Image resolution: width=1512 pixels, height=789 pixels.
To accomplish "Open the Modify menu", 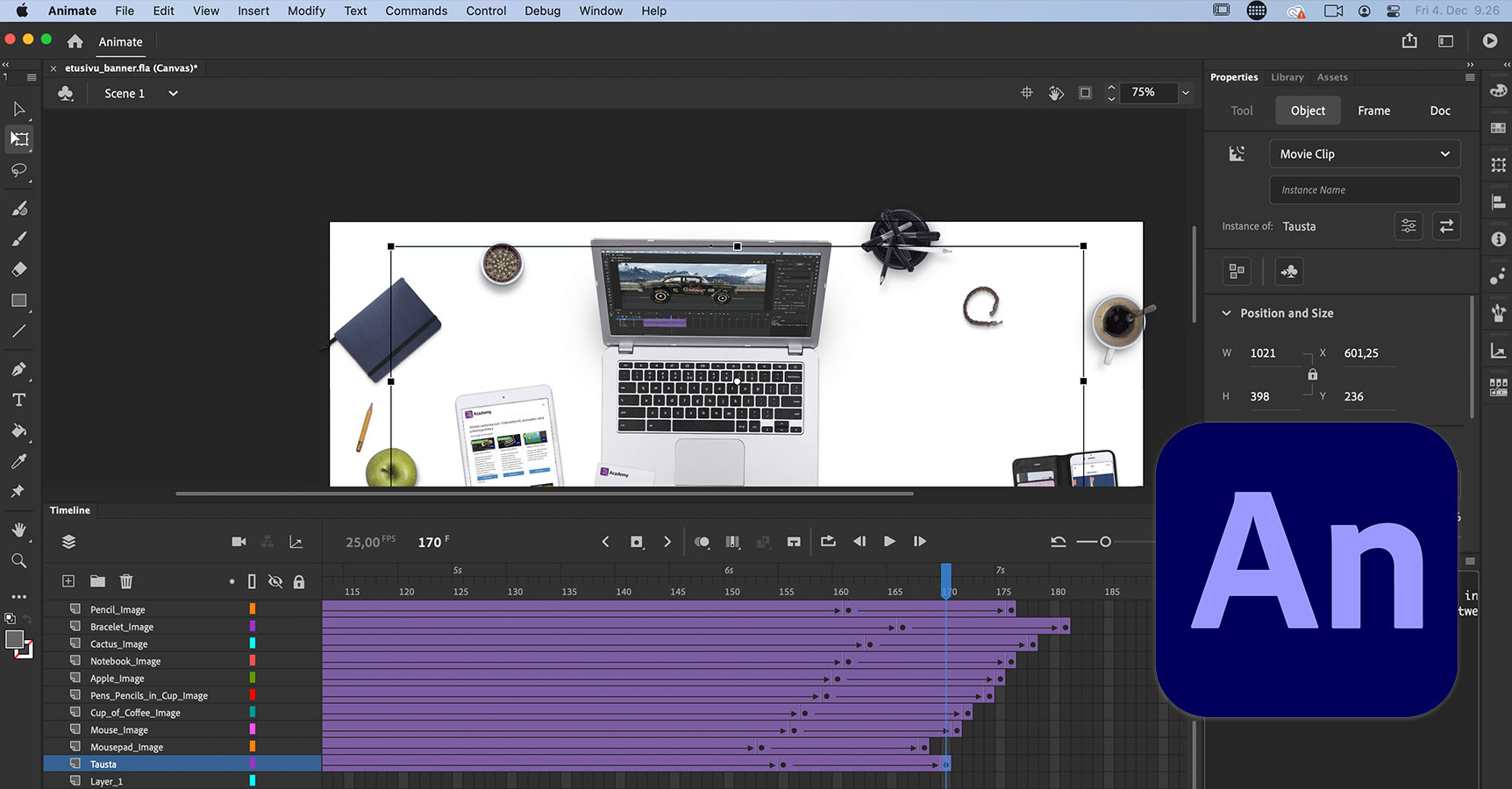I will [x=306, y=11].
